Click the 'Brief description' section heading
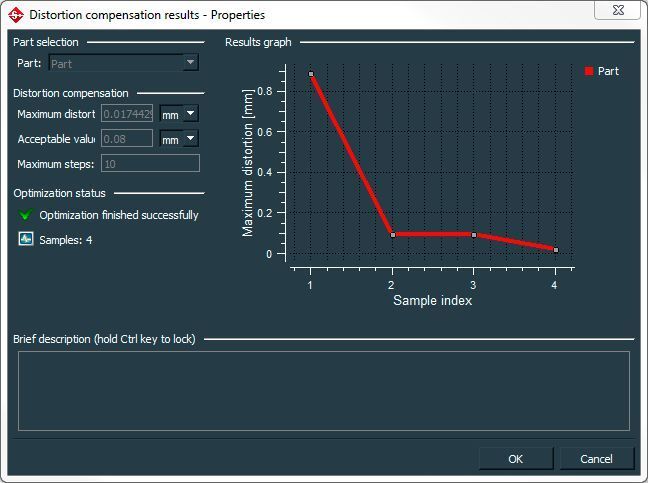 point(104,339)
